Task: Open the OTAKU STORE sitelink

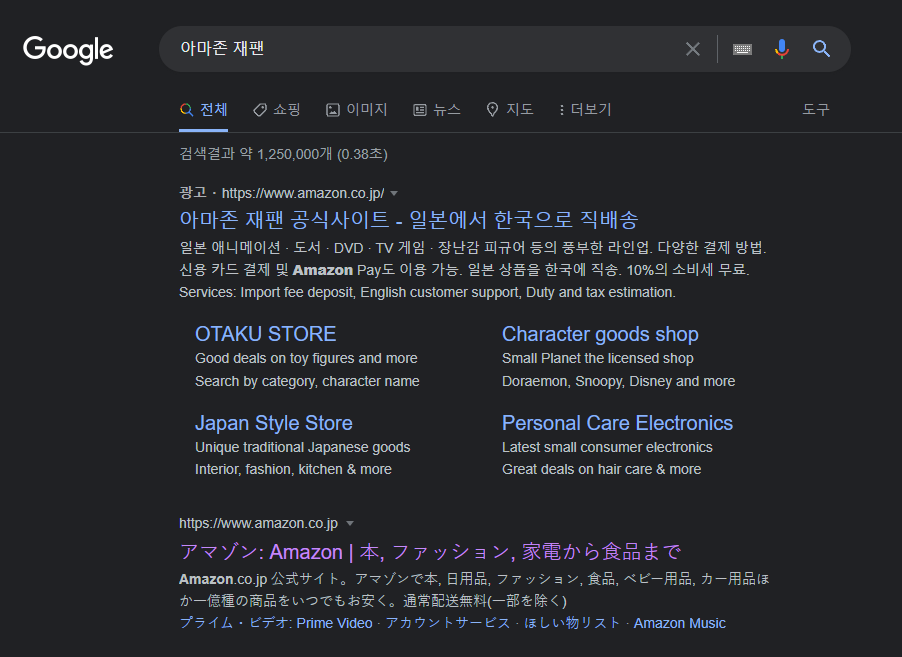Action: coord(265,334)
